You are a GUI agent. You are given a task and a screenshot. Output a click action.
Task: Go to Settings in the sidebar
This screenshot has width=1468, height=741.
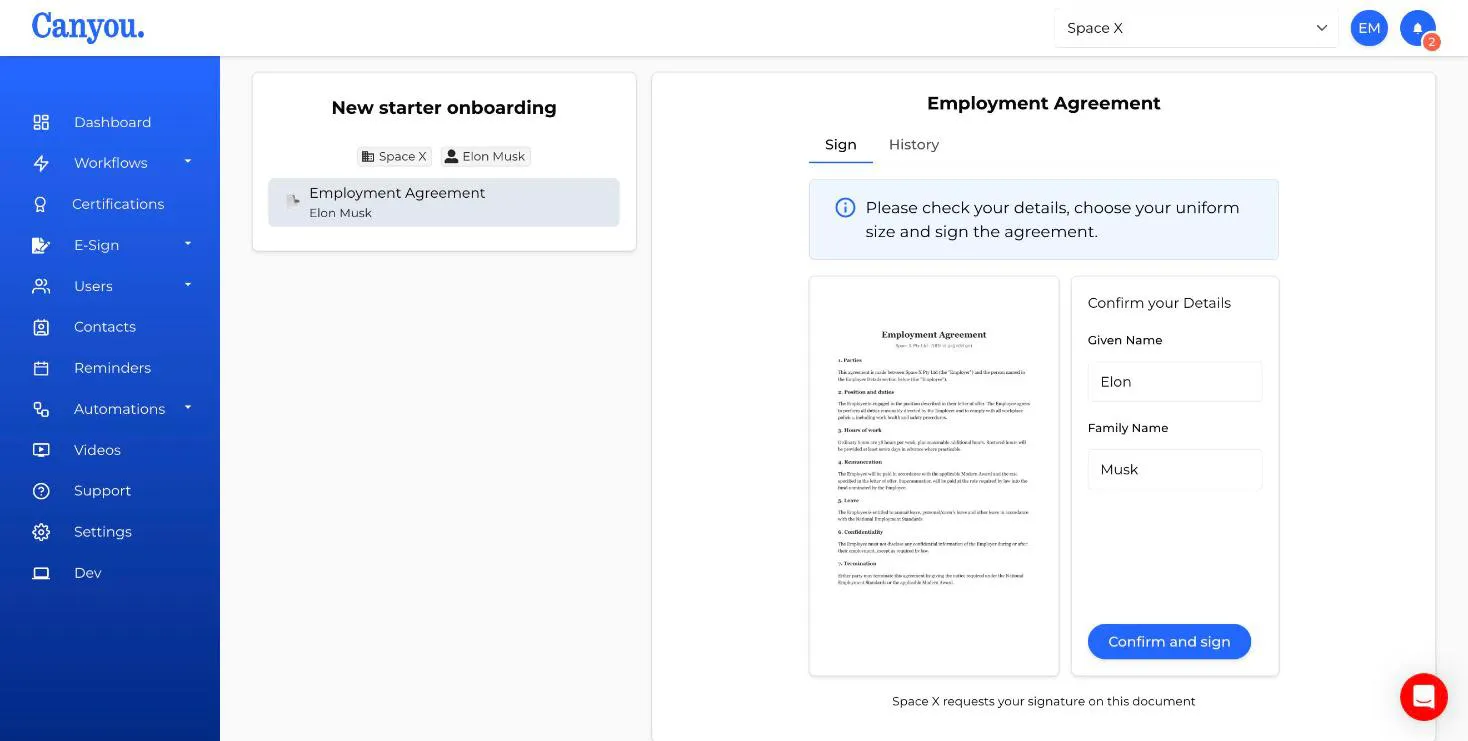tap(103, 532)
